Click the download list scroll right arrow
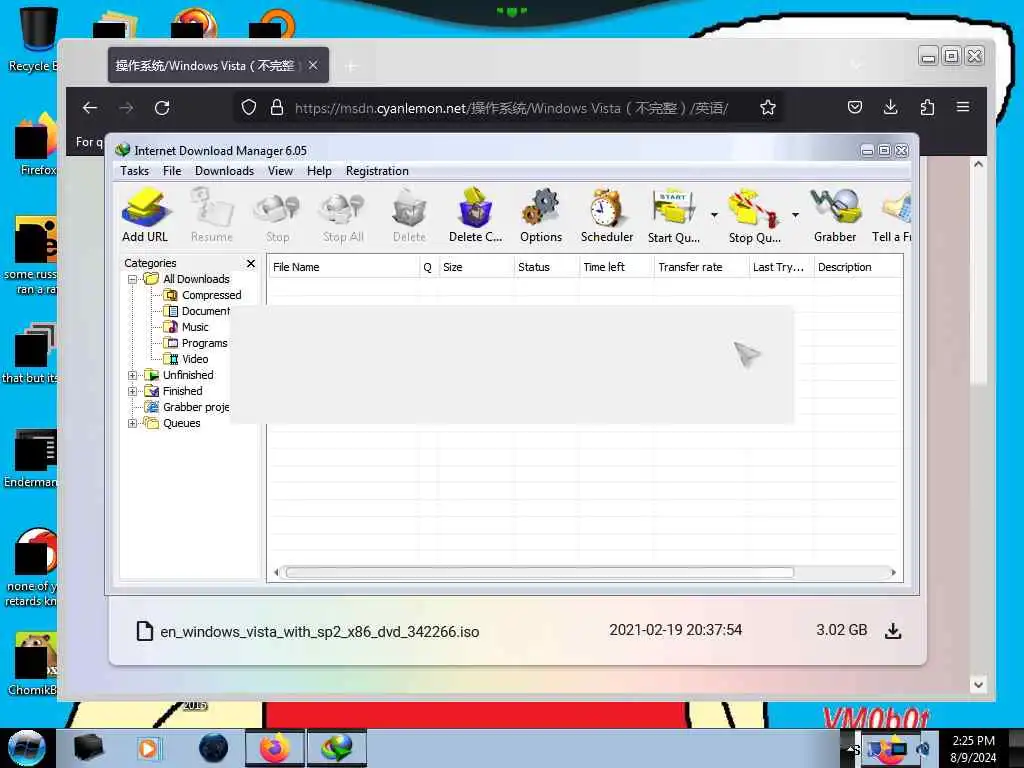Image resolution: width=1024 pixels, height=768 pixels. [893, 573]
